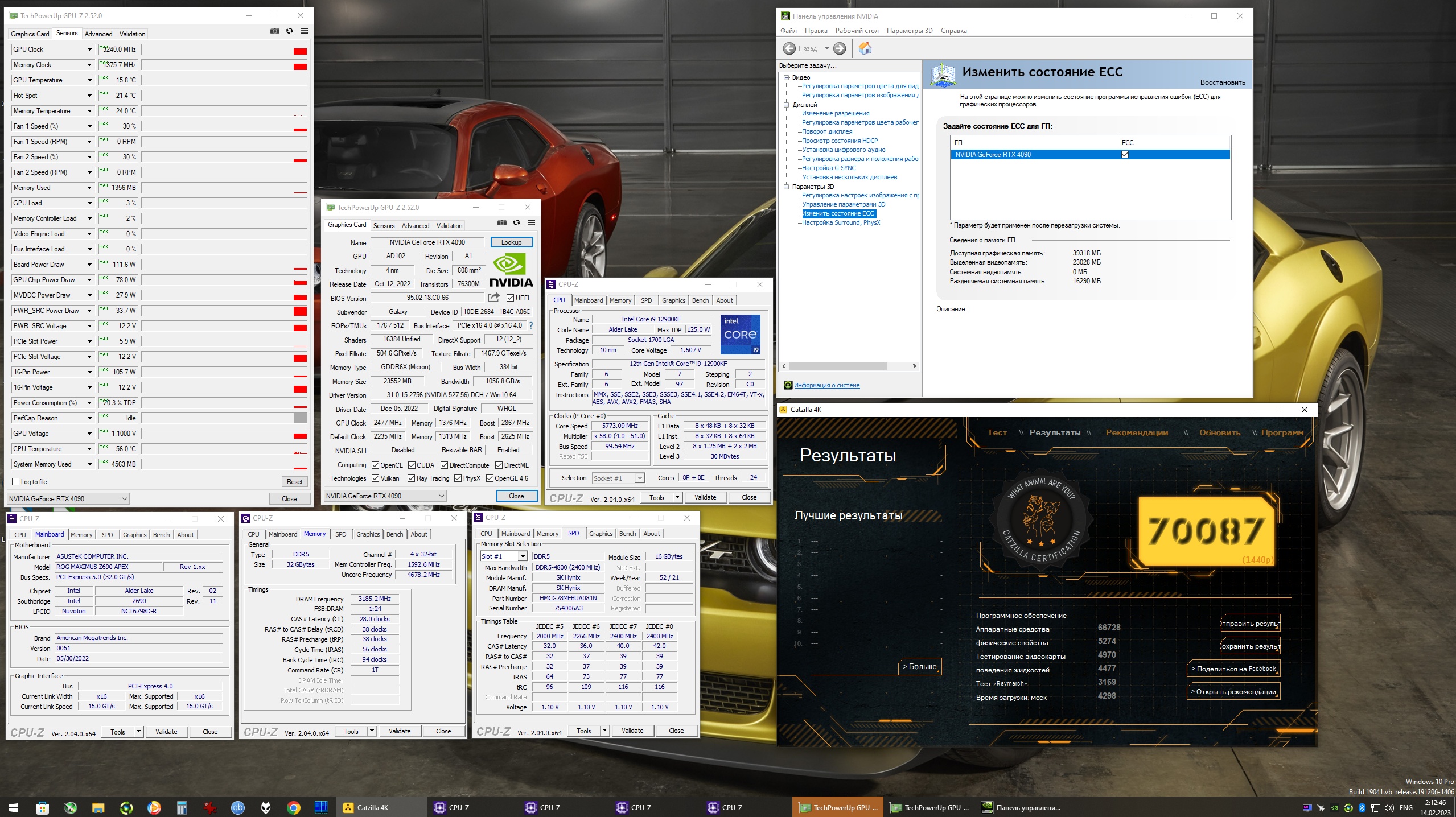Toggle UEFI checkbox in GPU-Z

pos(510,298)
